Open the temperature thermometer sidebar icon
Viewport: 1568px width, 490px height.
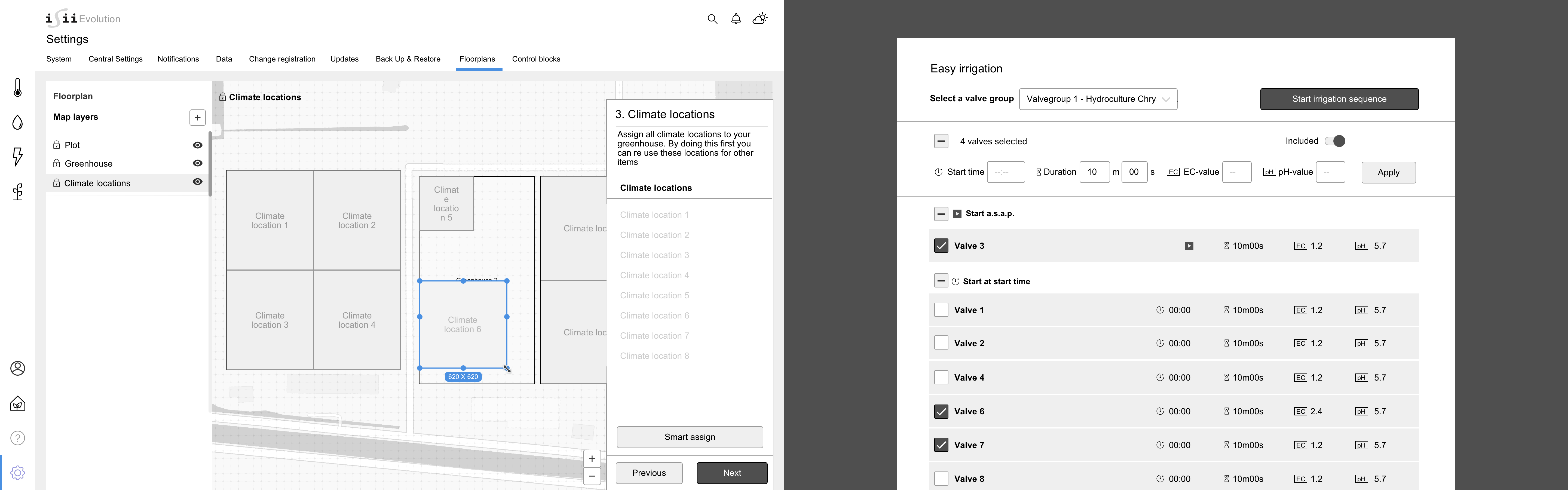pos(18,88)
